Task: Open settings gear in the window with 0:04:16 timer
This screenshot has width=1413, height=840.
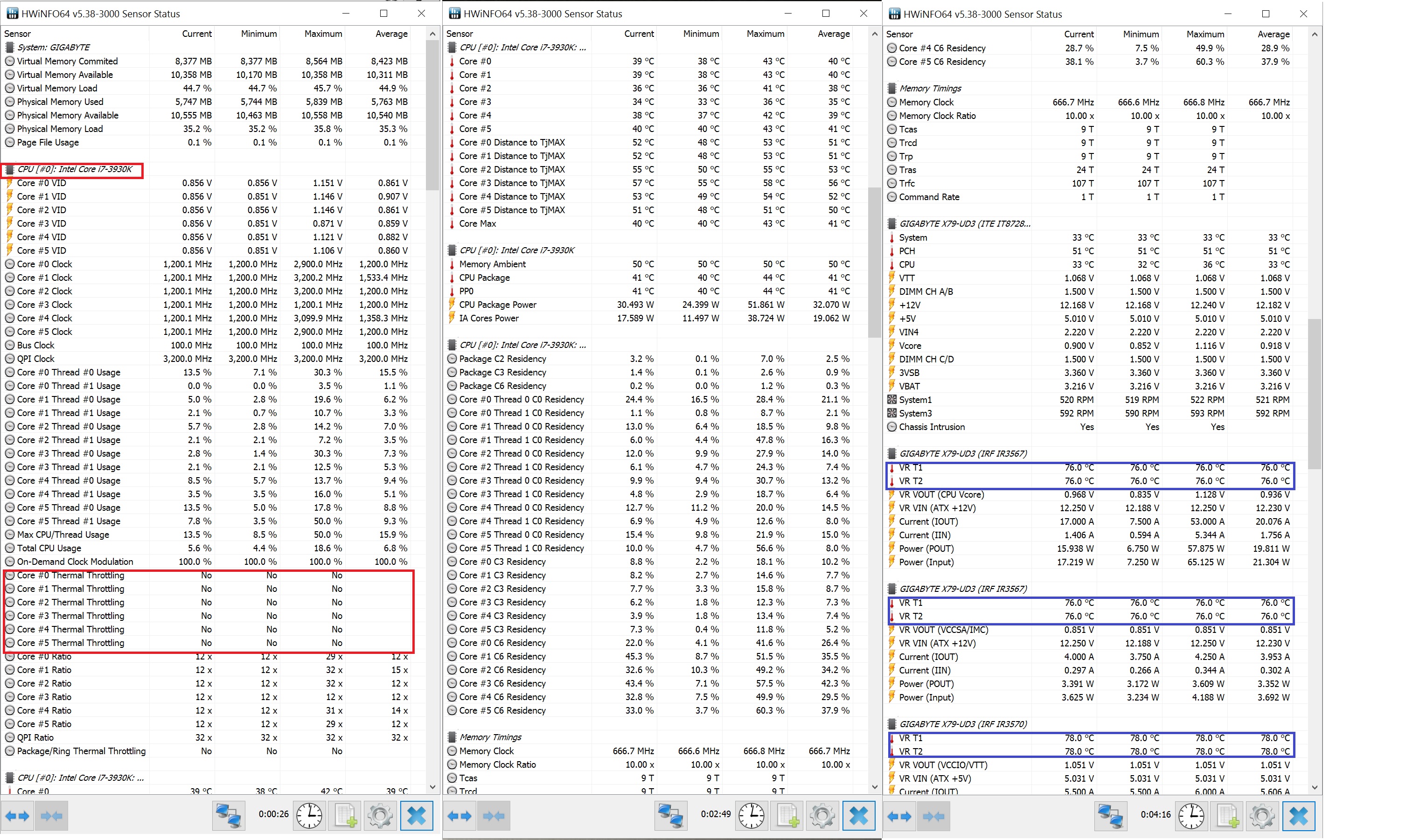Action: pyautogui.click(x=1262, y=816)
